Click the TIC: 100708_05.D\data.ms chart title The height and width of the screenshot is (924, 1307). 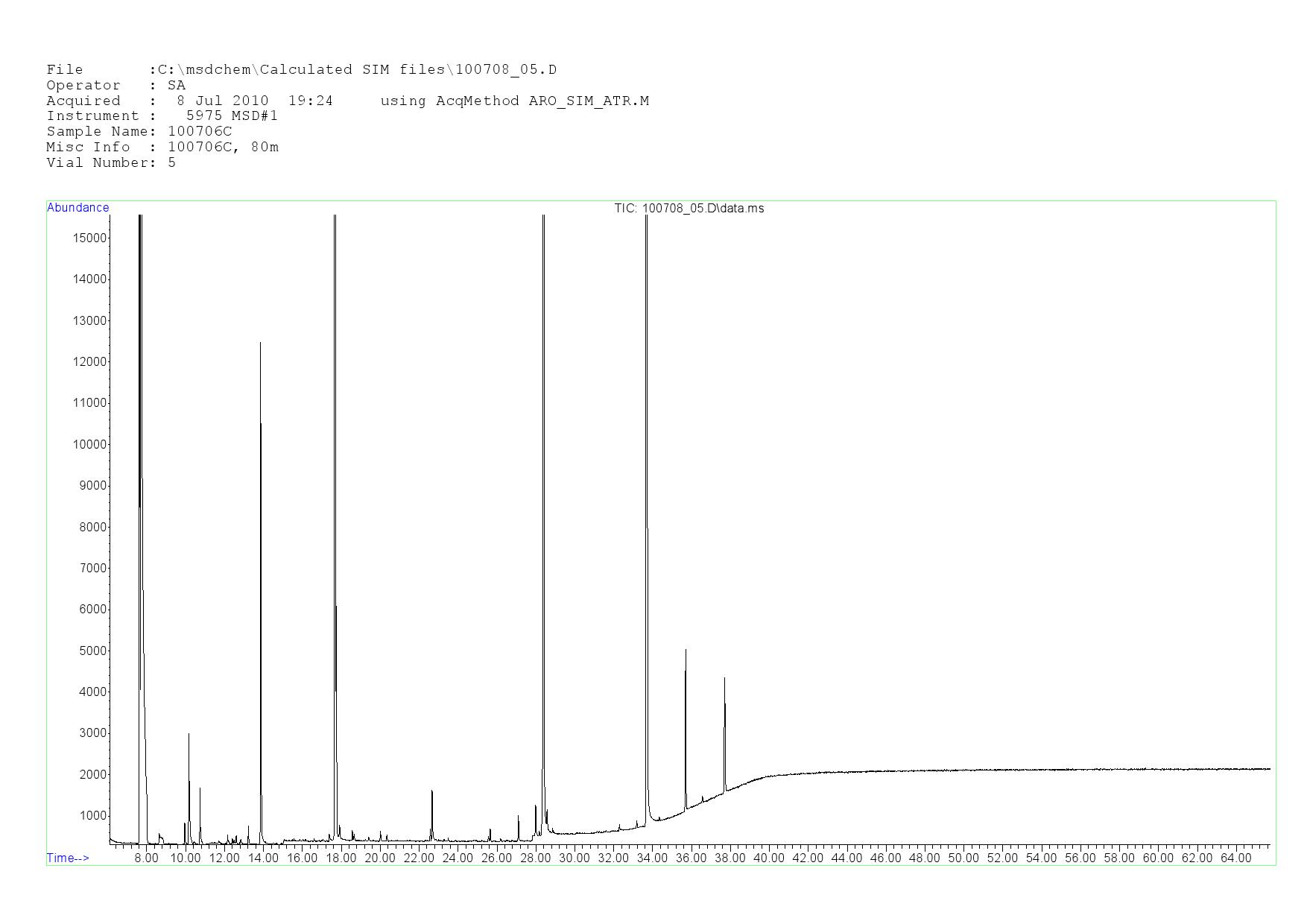click(x=689, y=209)
